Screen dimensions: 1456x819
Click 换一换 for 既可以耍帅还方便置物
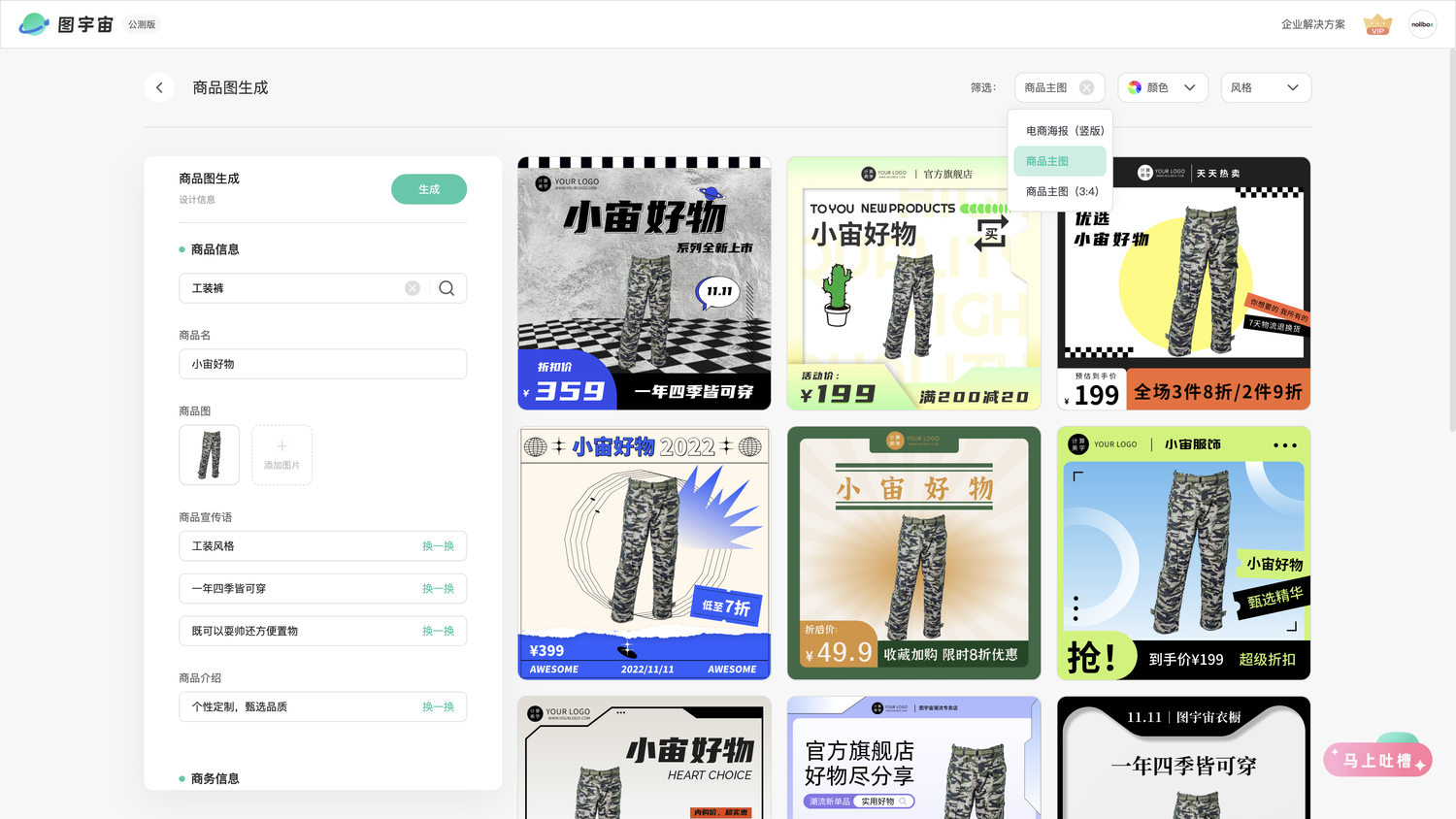coord(438,632)
